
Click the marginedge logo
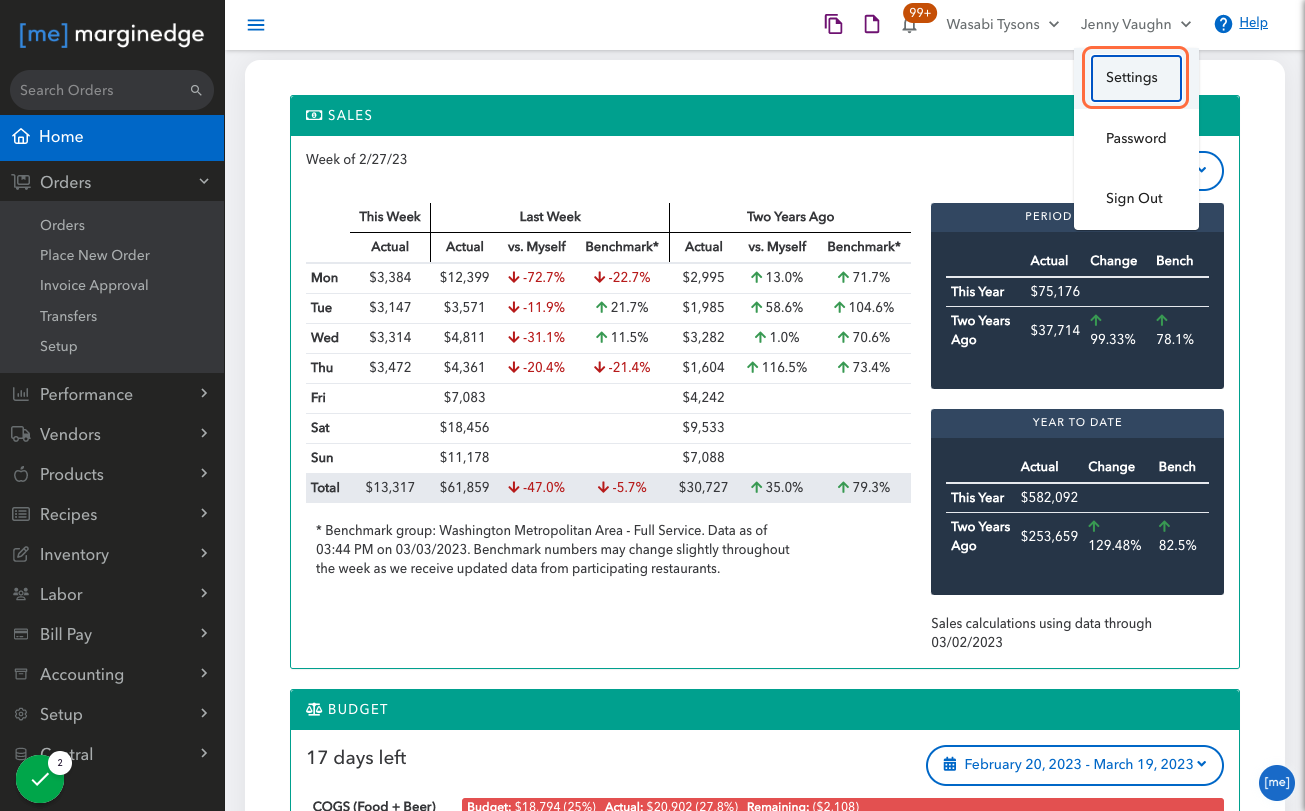(112, 35)
